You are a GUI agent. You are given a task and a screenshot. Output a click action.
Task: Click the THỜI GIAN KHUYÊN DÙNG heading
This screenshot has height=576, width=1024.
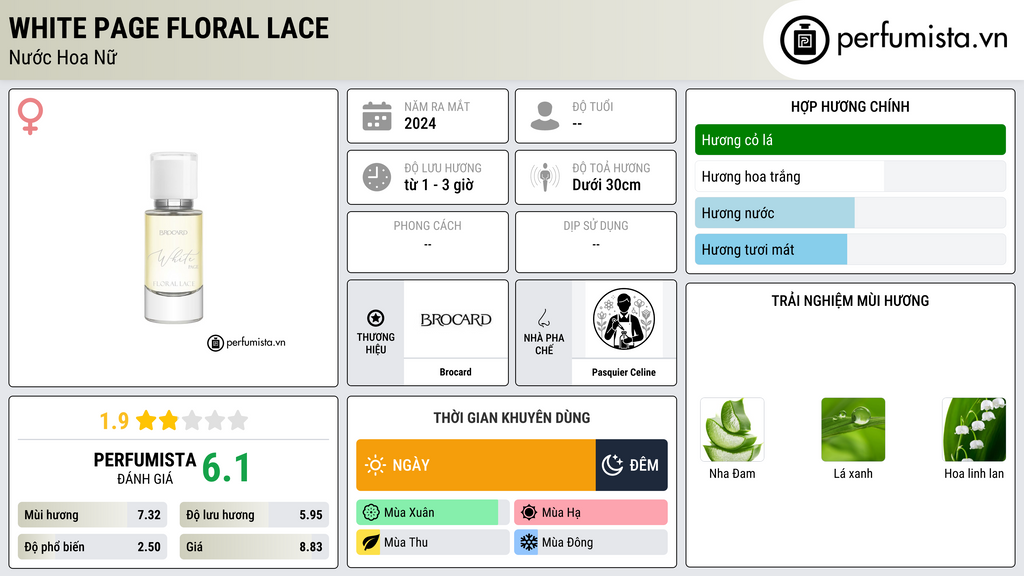[512, 418]
